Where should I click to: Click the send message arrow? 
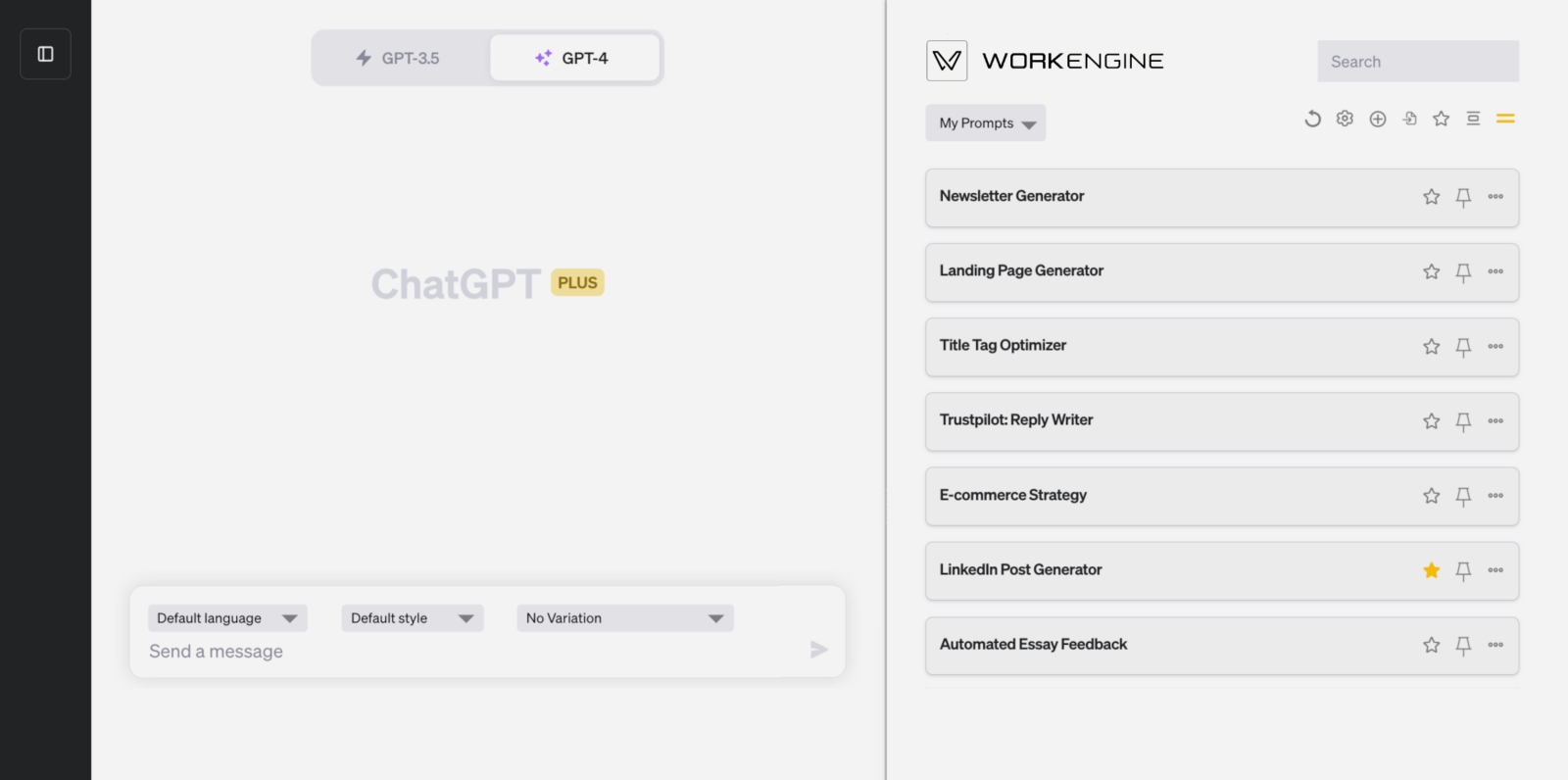818,650
